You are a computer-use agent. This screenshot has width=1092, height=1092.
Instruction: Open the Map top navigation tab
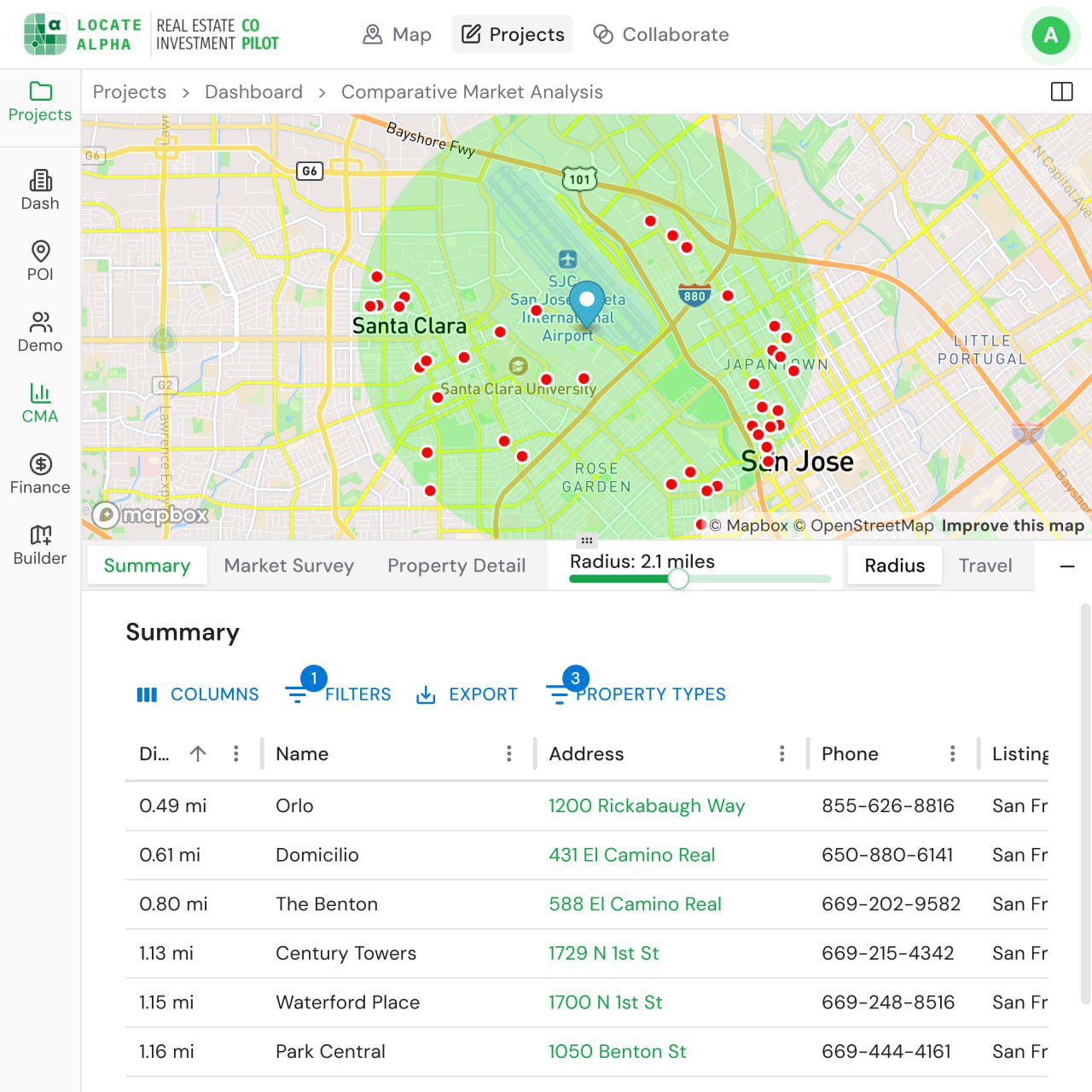[x=398, y=34]
